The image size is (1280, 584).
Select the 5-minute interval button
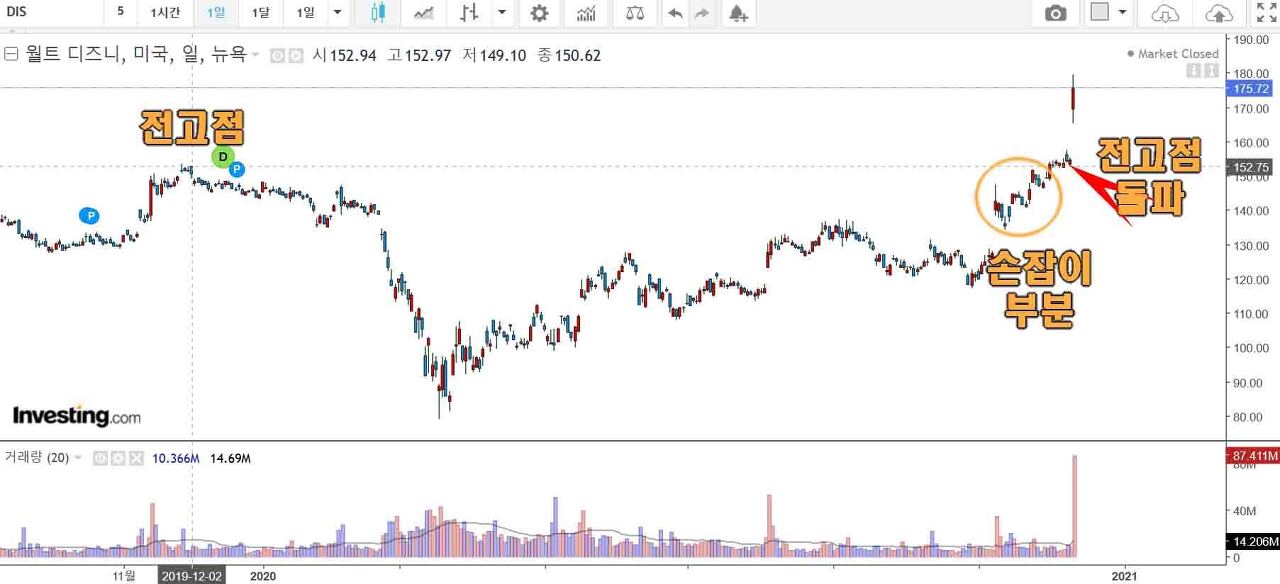pyautogui.click(x=120, y=12)
